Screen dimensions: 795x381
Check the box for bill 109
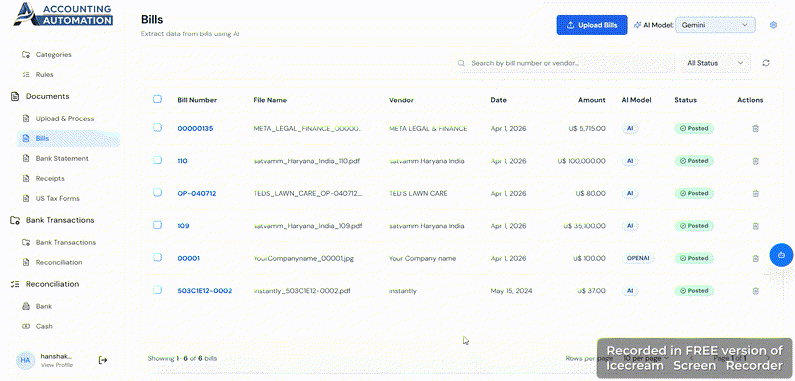(157, 225)
